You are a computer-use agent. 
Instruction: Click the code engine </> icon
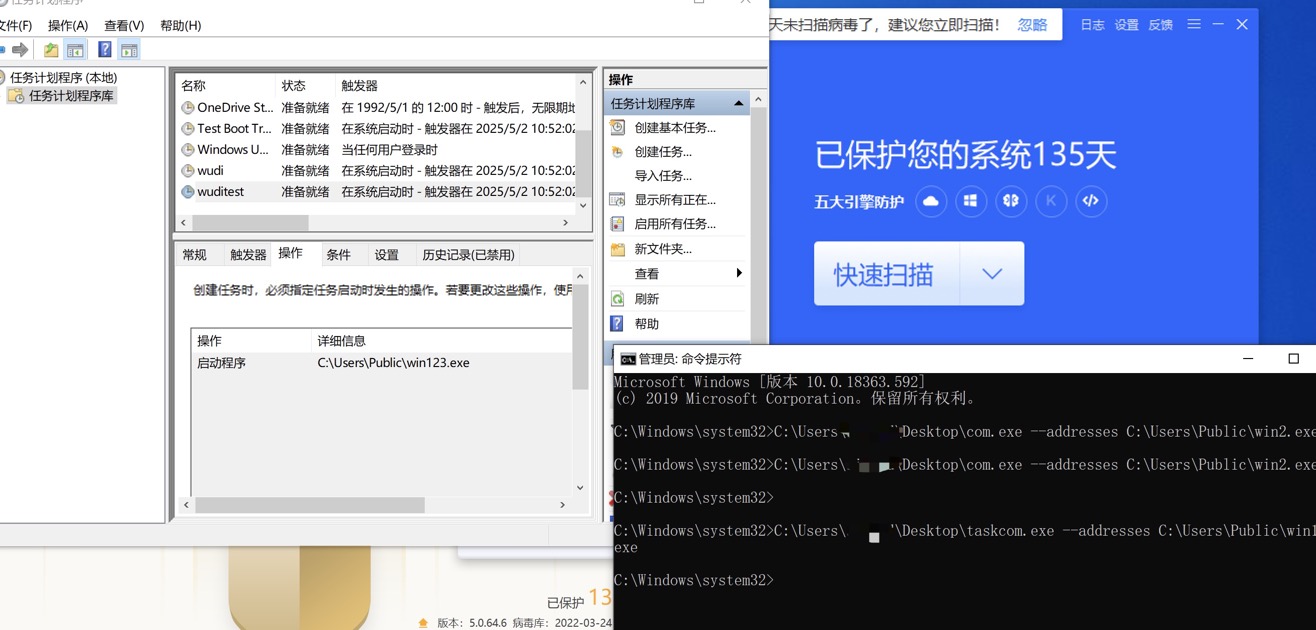click(x=1091, y=201)
